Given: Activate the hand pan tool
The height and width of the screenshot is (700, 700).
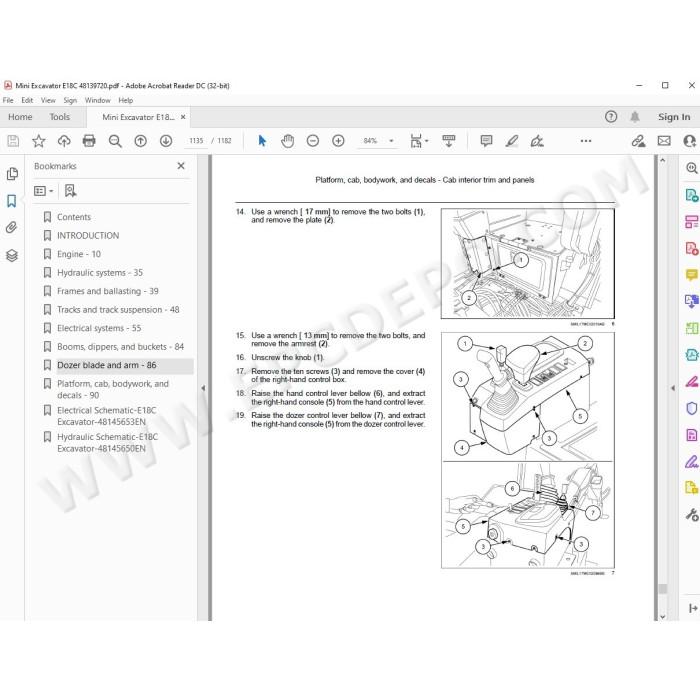Looking at the screenshot, I should point(287,141).
